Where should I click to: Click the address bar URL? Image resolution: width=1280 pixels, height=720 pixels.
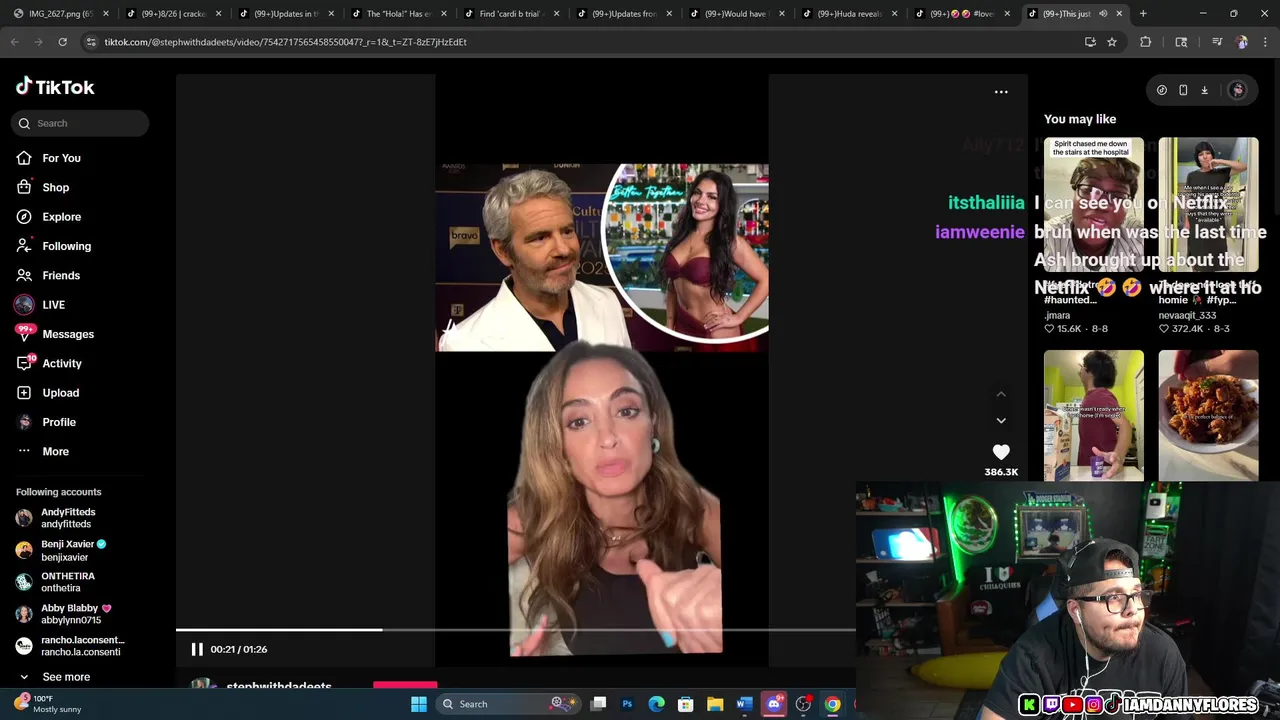[286, 42]
